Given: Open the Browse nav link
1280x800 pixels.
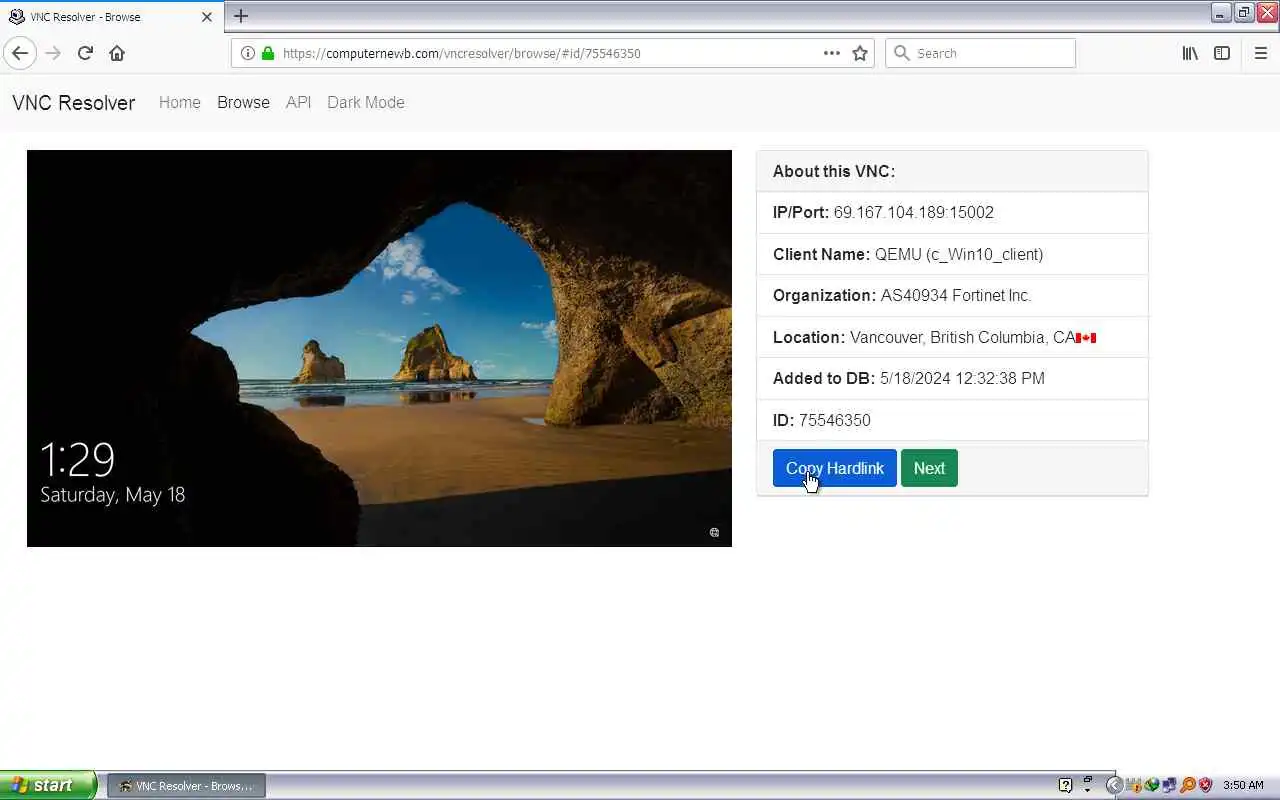Looking at the screenshot, I should pyautogui.click(x=243, y=102).
